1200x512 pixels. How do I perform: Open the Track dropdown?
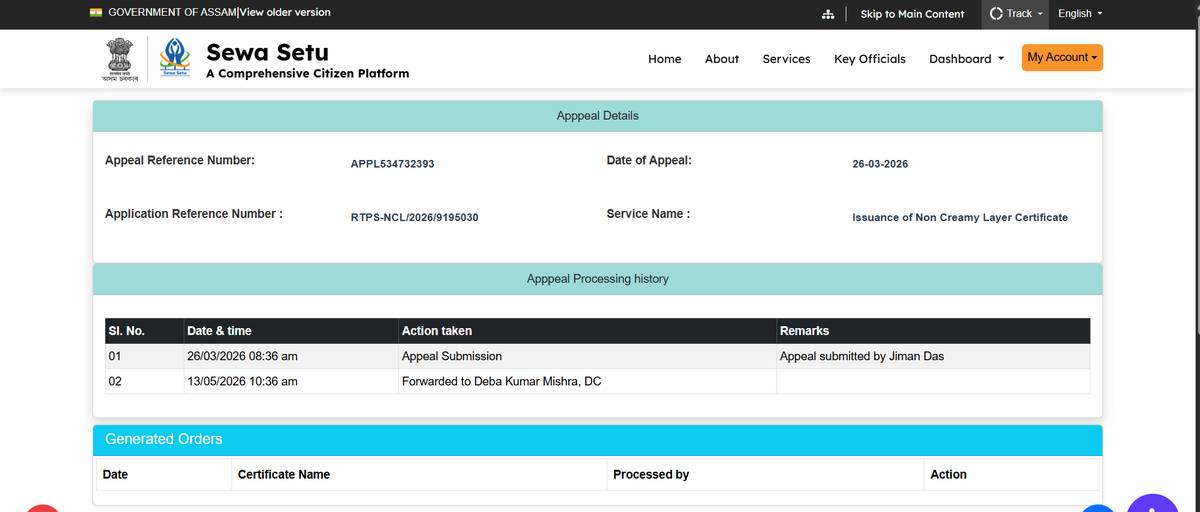tap(1016, 14)
